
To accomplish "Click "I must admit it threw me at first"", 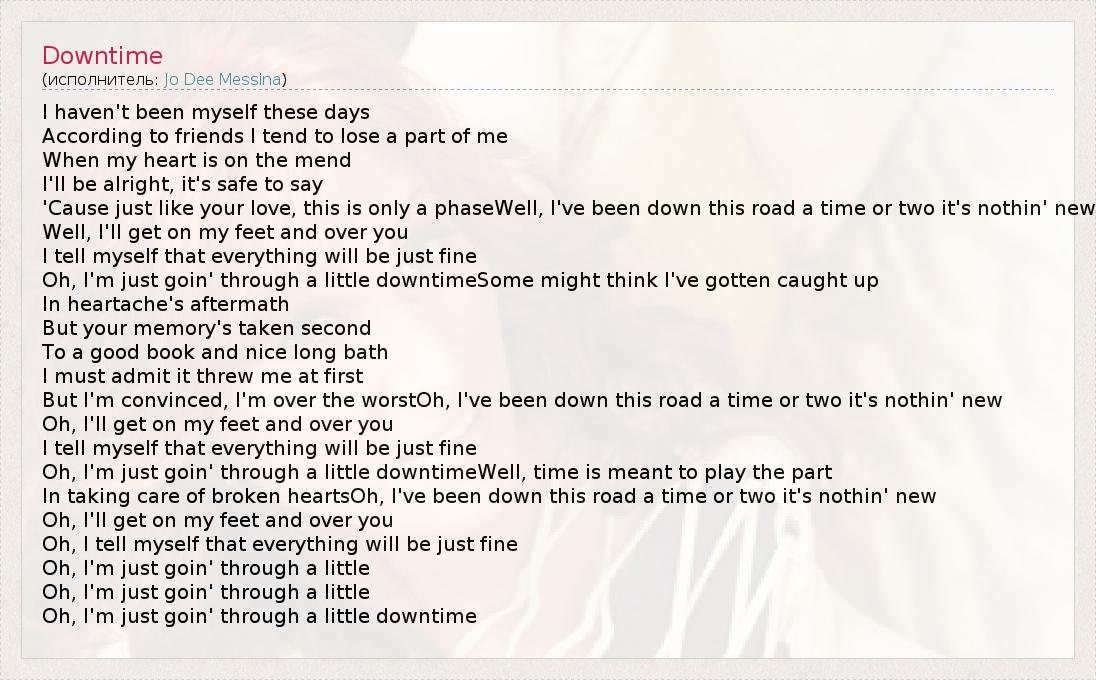I will (x=203, y=376).
